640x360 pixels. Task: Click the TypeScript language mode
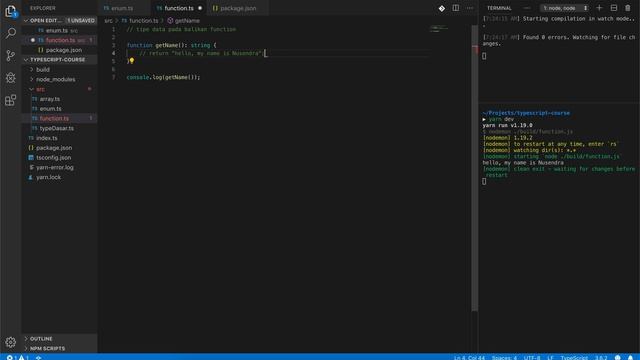pos(574,358)
